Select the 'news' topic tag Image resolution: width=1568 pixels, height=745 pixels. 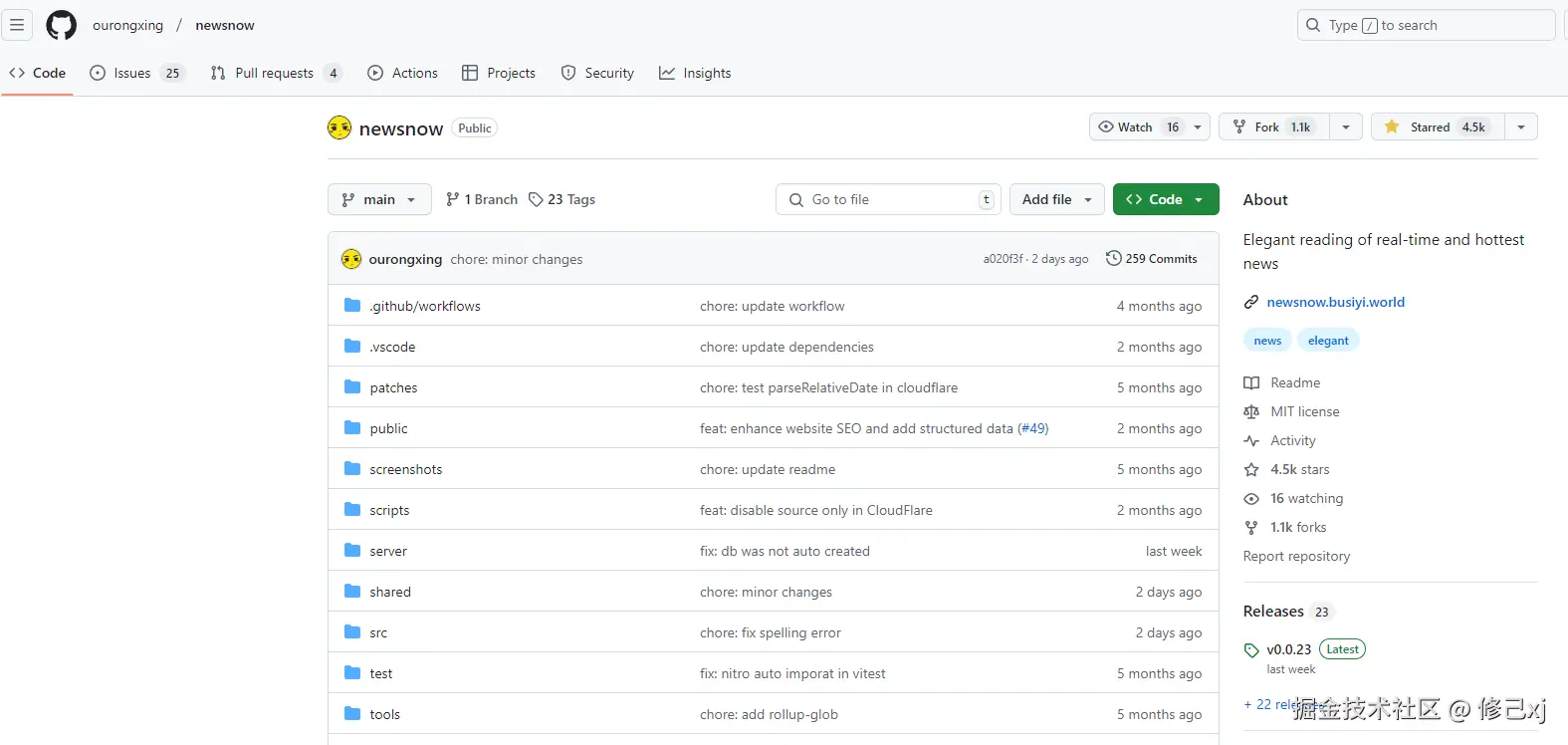1267,341
